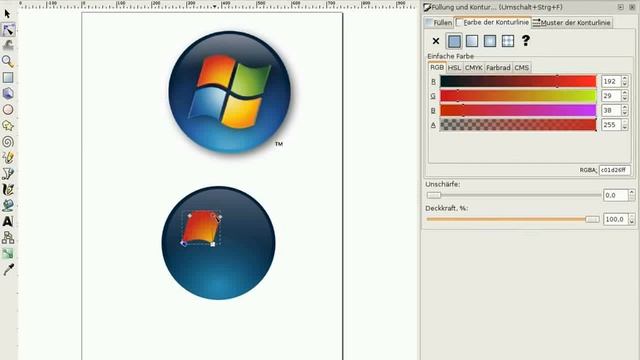640x360 pixels.
Task: Select the Bezier pen tool
Action: (8, 173)
